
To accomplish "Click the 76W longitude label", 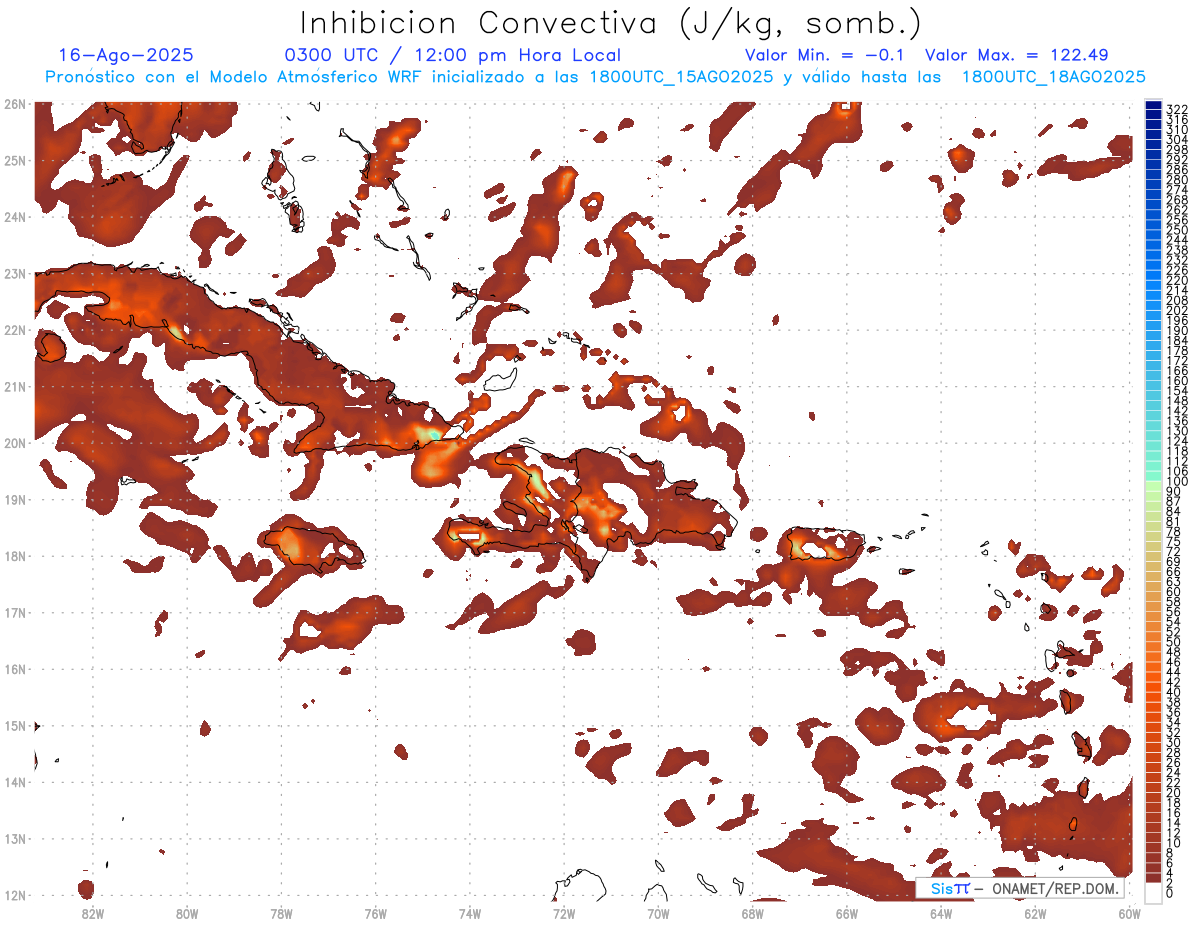I will (375, 913).
